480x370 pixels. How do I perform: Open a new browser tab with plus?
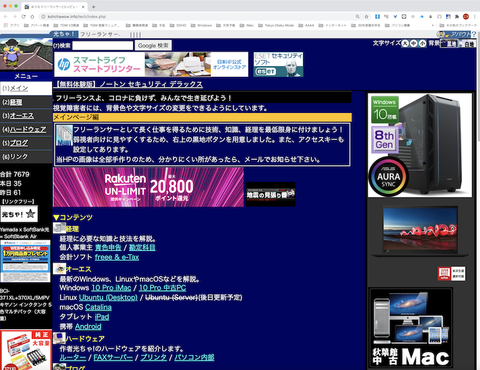click(x=93, y=7)
